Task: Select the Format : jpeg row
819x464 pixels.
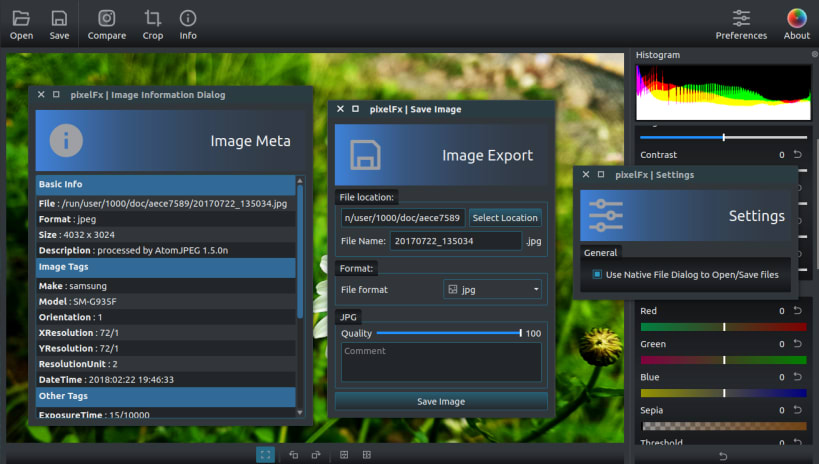Action: 166,219
